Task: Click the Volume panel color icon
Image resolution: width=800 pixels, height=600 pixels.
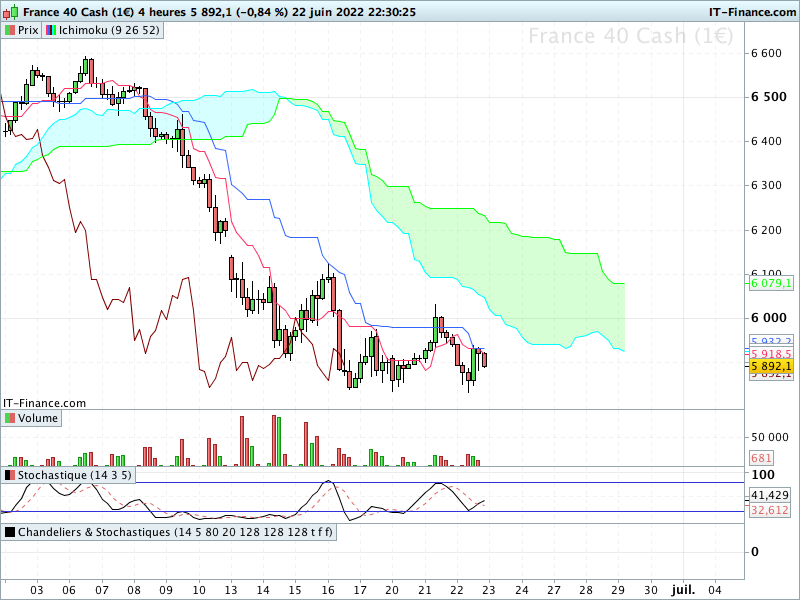Action: pos(10,418)
